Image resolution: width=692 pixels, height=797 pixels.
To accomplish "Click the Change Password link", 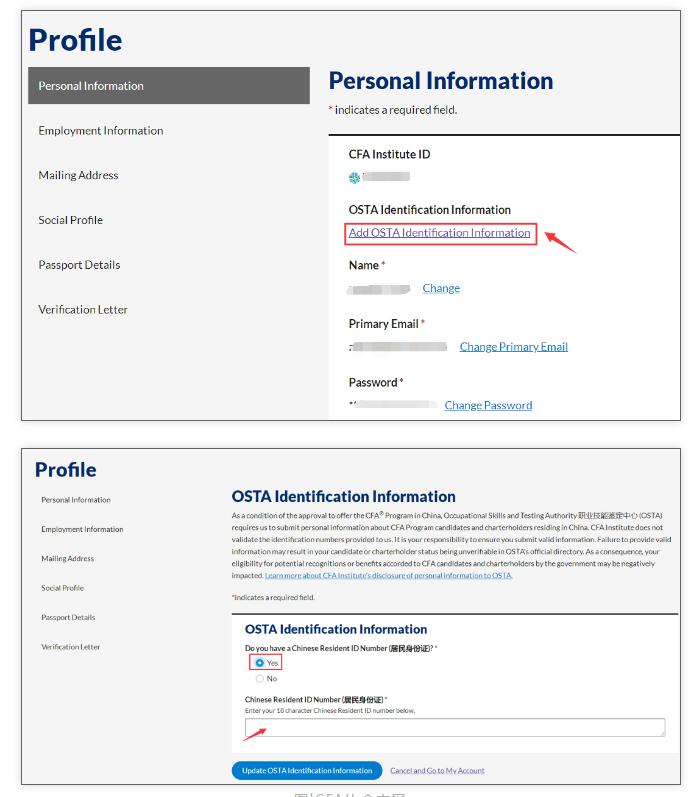I will pyautogui.click(x=488, y=405).
